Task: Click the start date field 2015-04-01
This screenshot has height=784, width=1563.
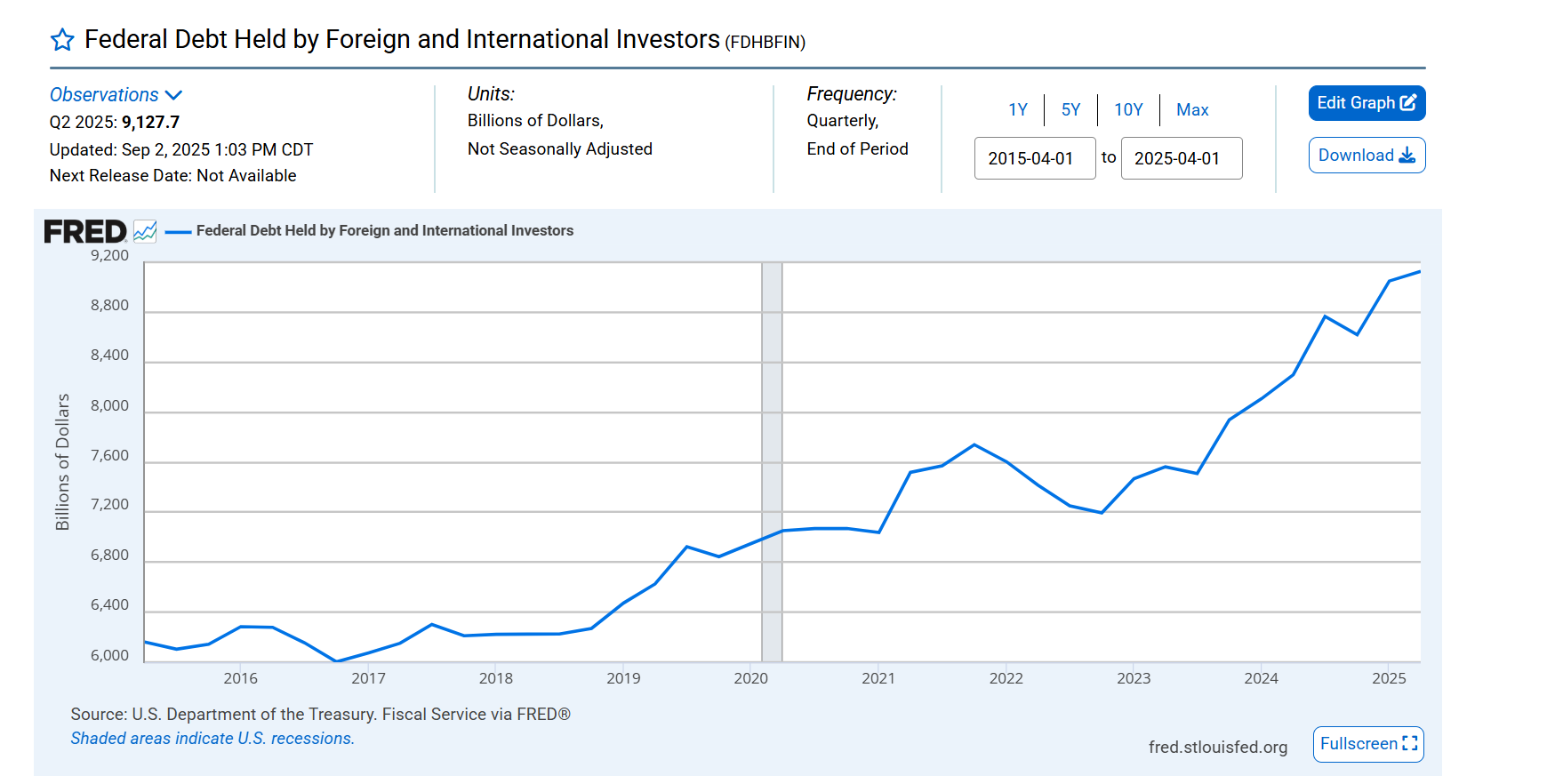Action: pos(1034,158)
